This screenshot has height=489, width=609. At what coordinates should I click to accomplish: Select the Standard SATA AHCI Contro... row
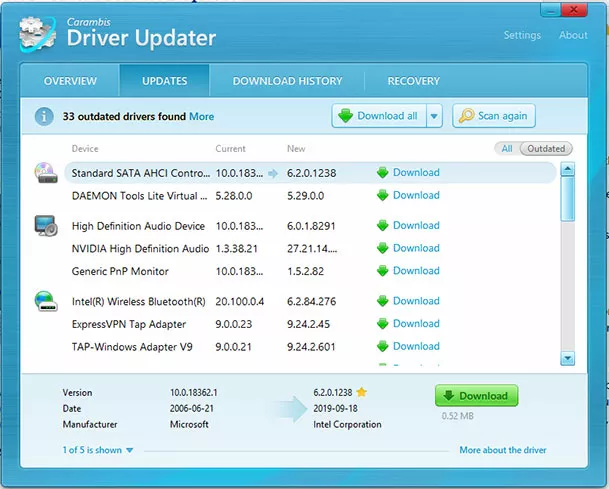coord(311,173)
